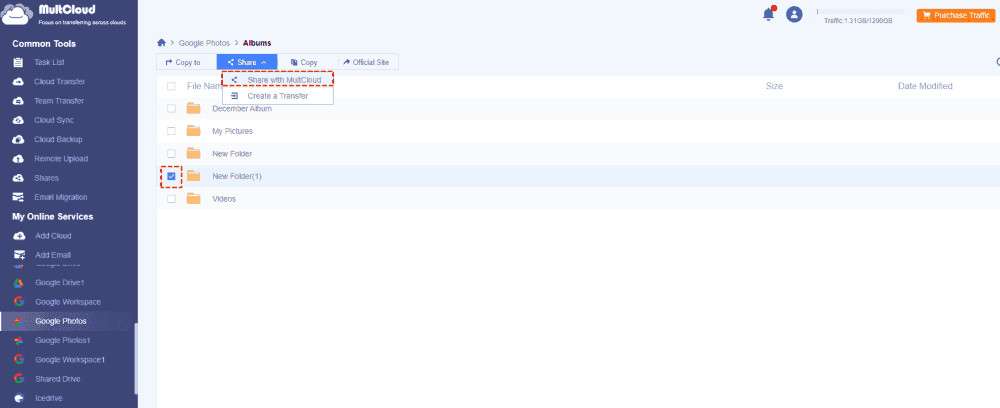The width and height of the screenshot is (1000, 408).
Task: Open Task List in sidebar
Action: pyautogui.click(x=49, y=62)
